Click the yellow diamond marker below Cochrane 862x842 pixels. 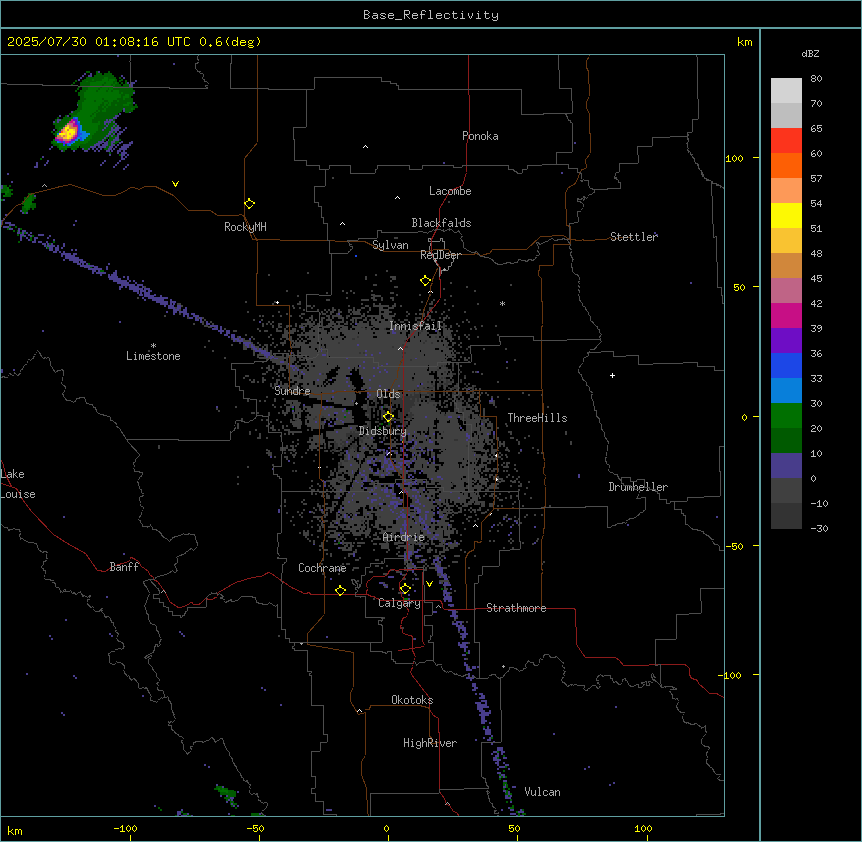point(340,590)
